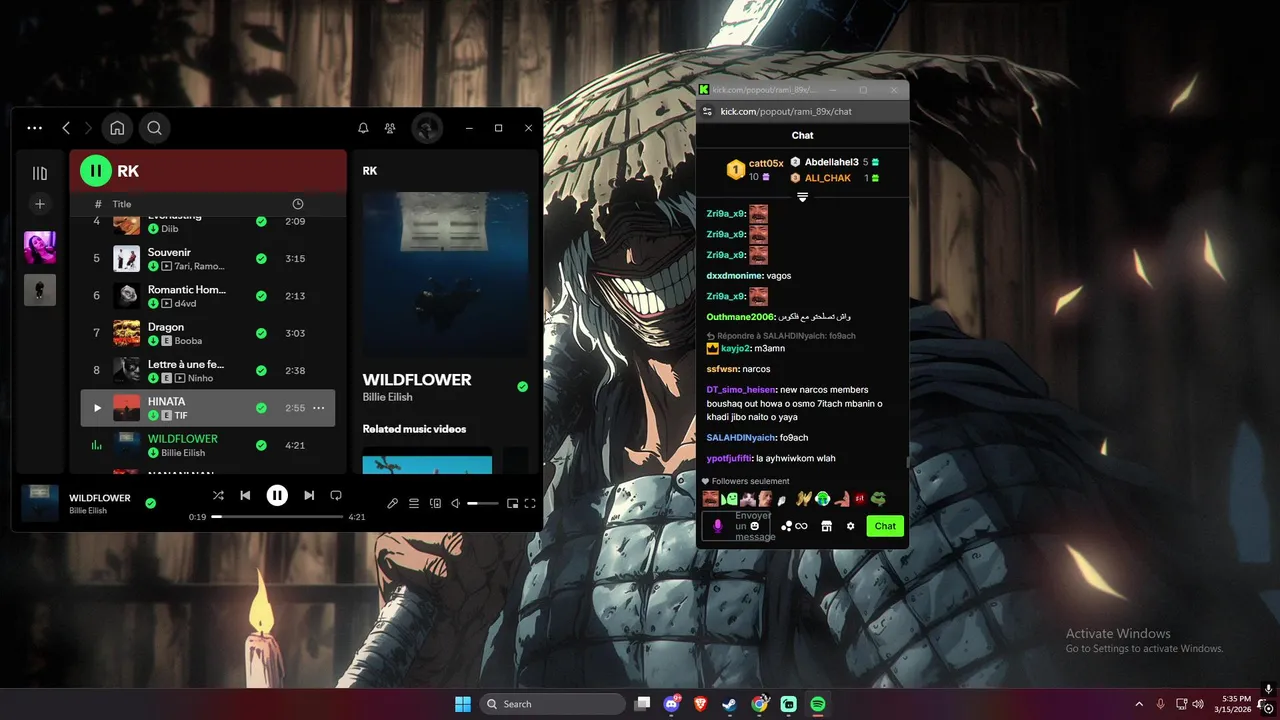Sort tracks by duration clock header
The height and width of the screenshot is (720, 1280).
pos(297,204)
